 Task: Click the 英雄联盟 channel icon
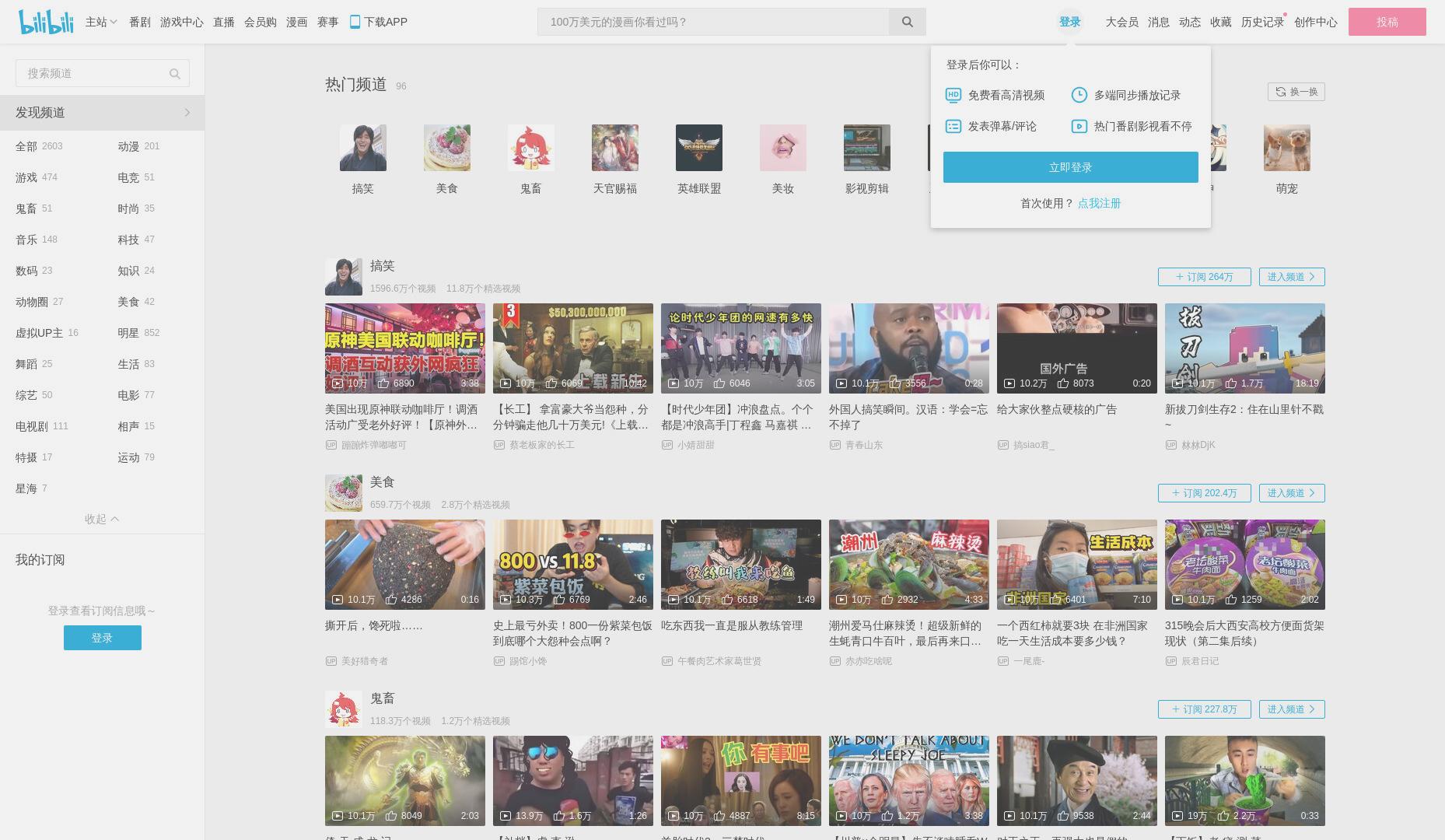[x=699, y=148]
